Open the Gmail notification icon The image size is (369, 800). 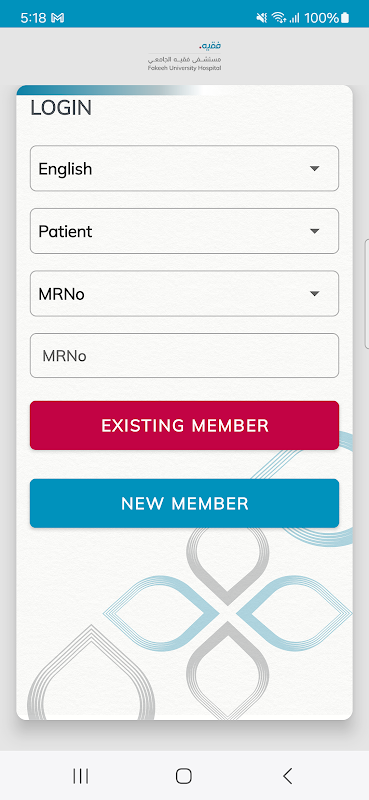58,18
